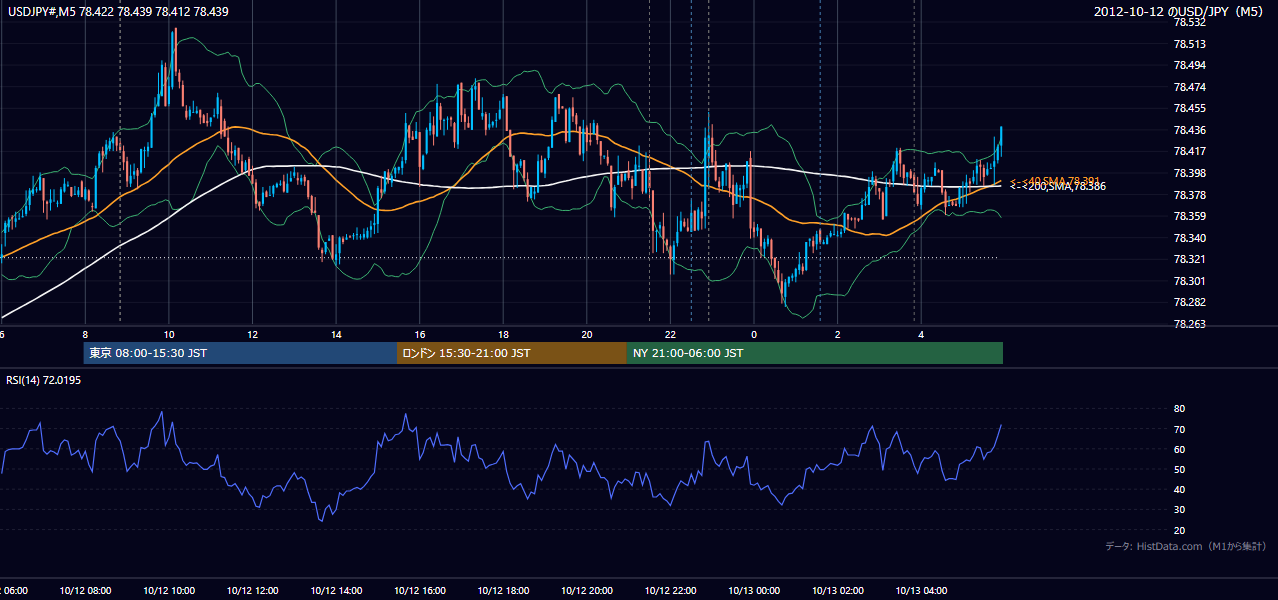The height and width of the screenshot is (600, 1278).
Task: Click hour marker 16 under price chart
Action: coord(420,335)
